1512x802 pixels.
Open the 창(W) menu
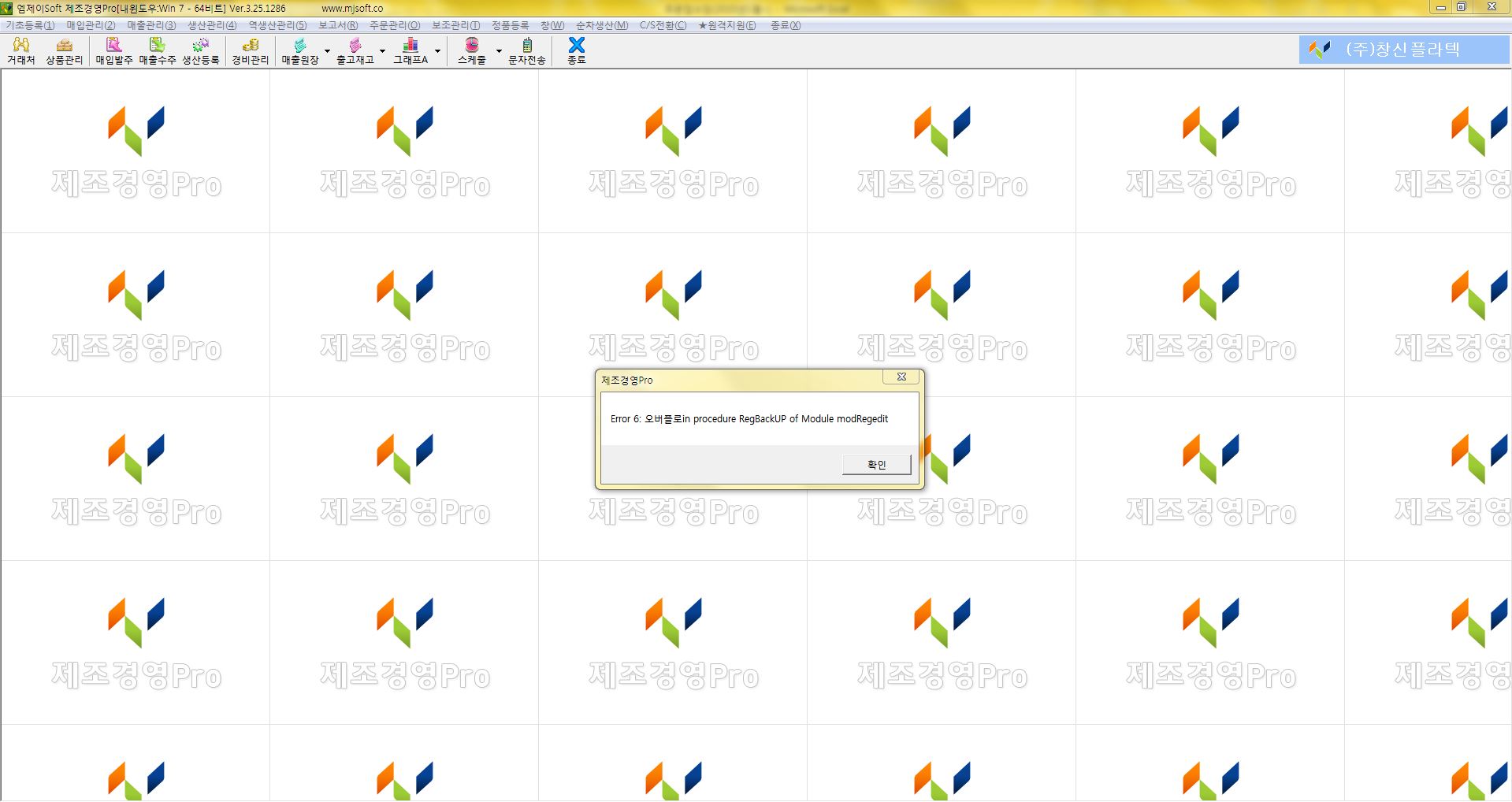(552, 25)
